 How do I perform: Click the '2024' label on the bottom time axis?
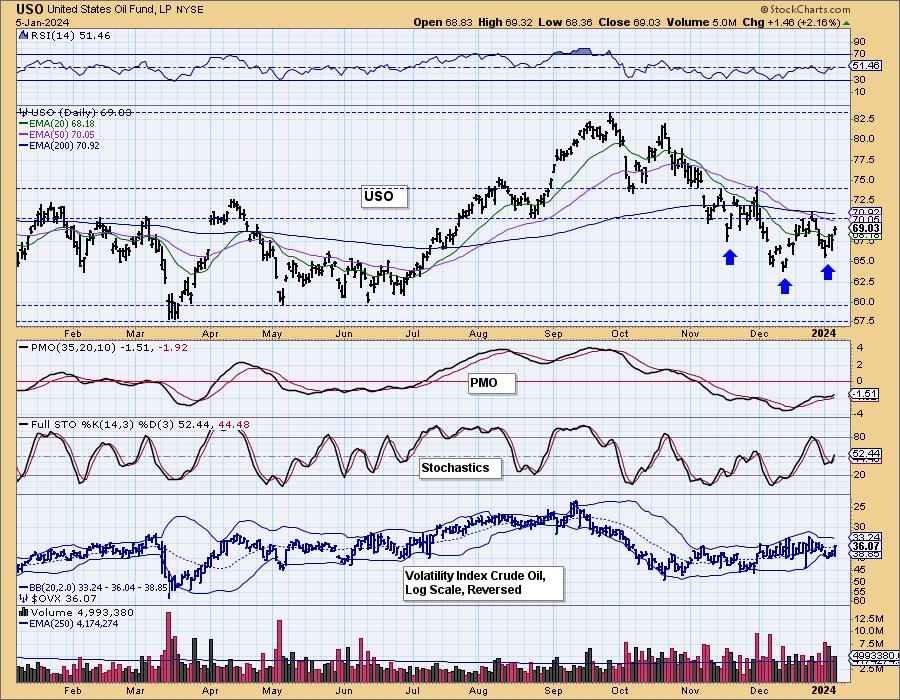pyautogui.click(x=824, y=690)
